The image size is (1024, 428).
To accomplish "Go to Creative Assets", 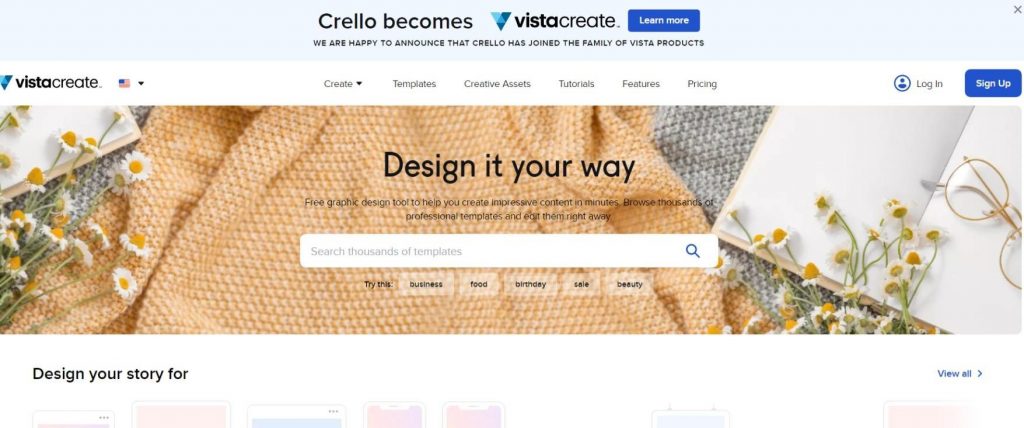I will click(x=497, y=84).
